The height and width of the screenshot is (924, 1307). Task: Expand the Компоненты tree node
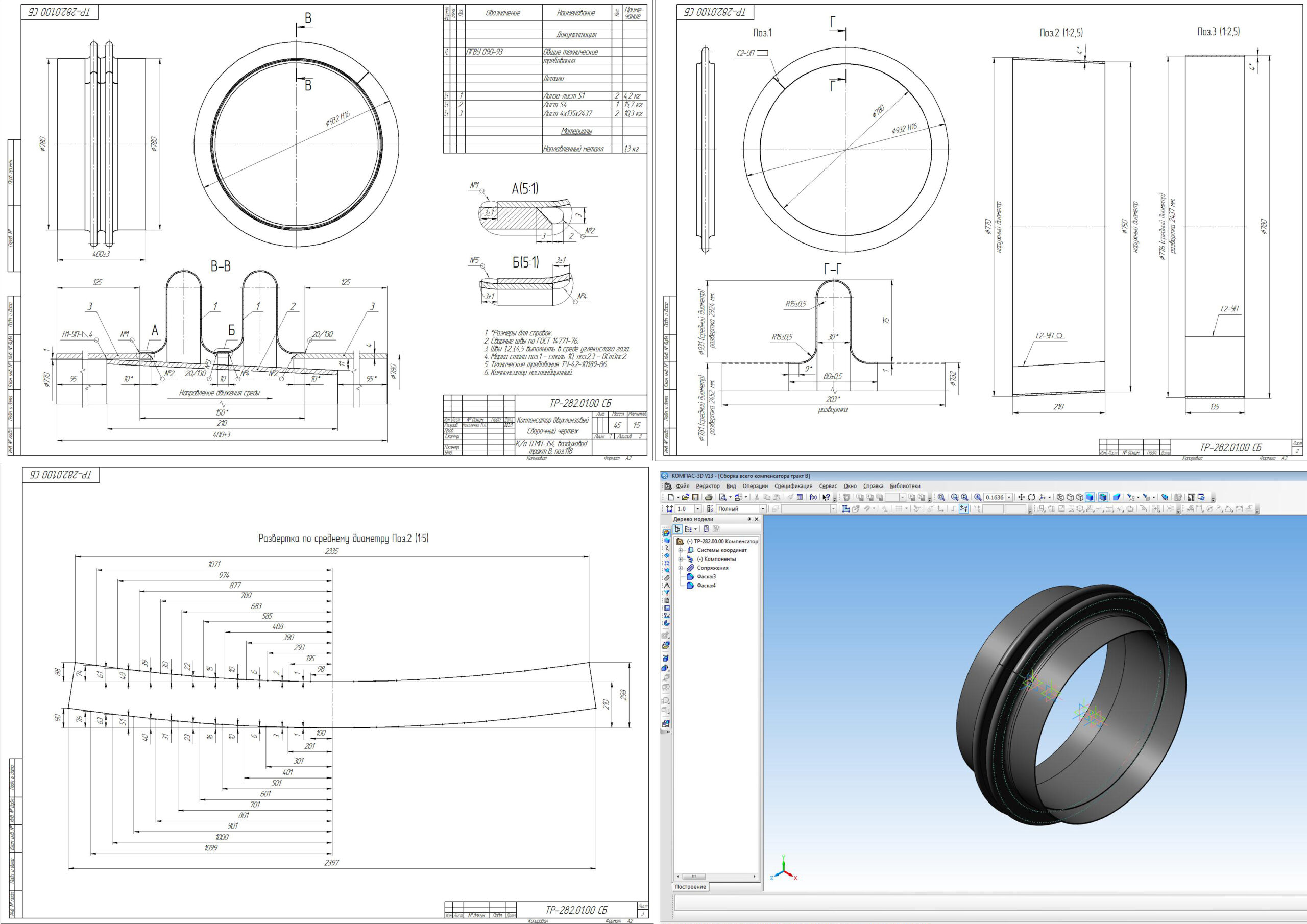(x=681, y=559)
